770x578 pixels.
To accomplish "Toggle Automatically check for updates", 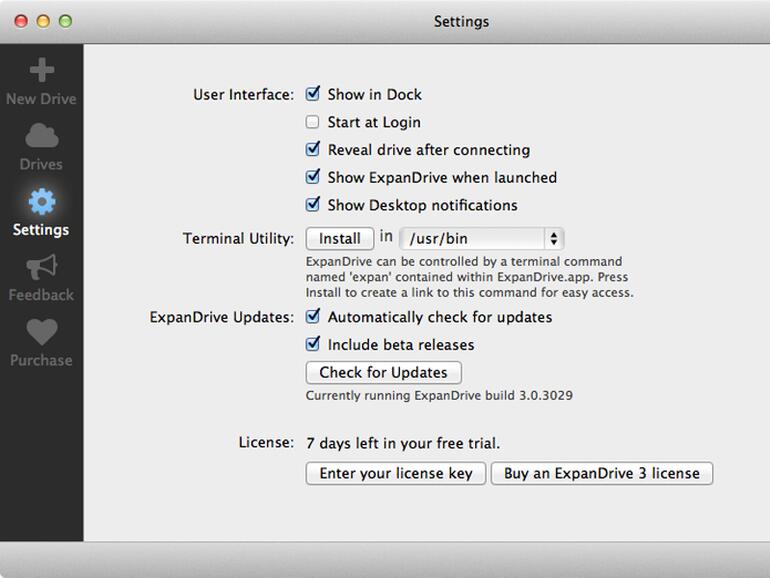I will [x=313, y=317].
